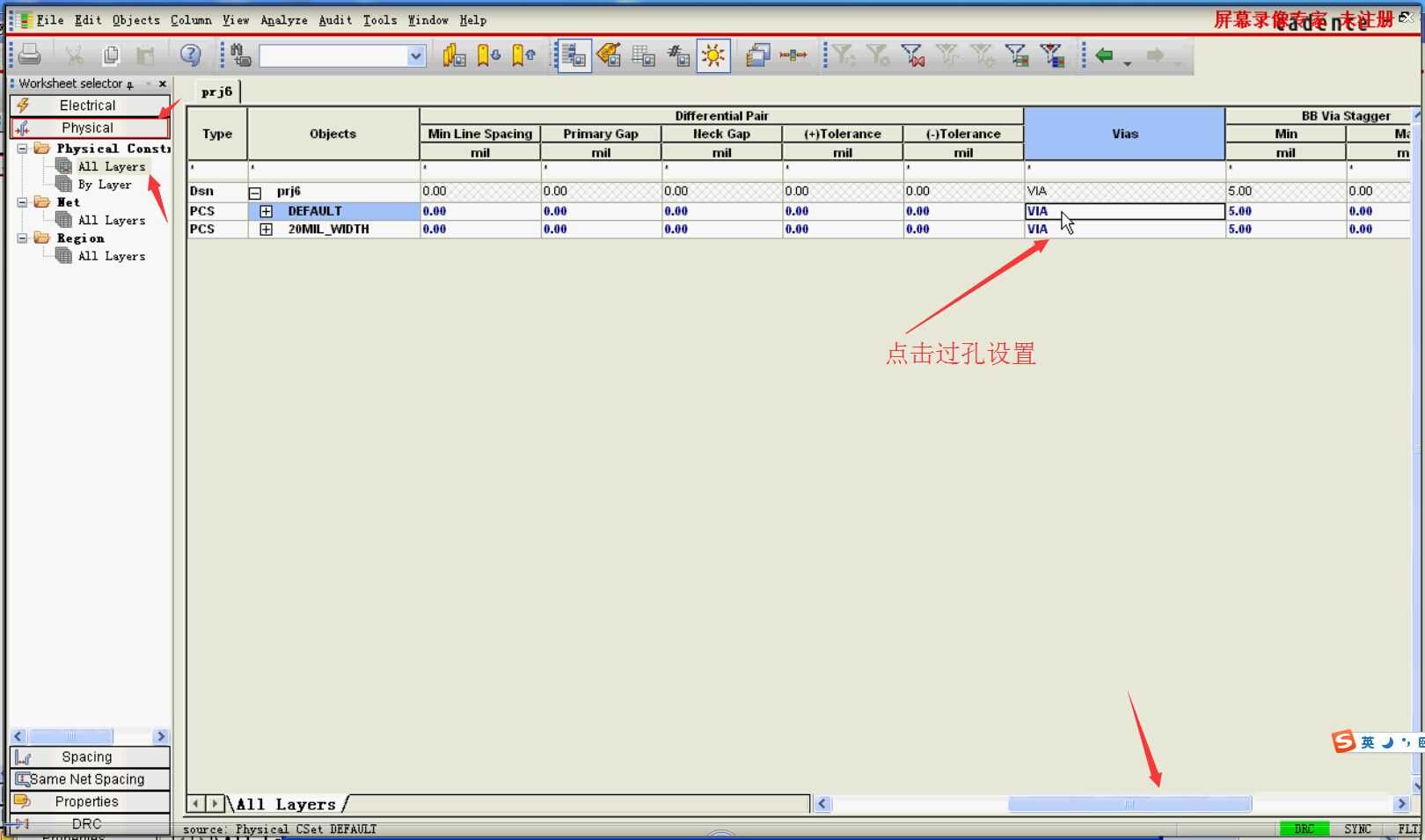Select the prj6 worksheet tab
Image resolution: width=1425 pixels, height=840 pixels.
pos(216,91)
